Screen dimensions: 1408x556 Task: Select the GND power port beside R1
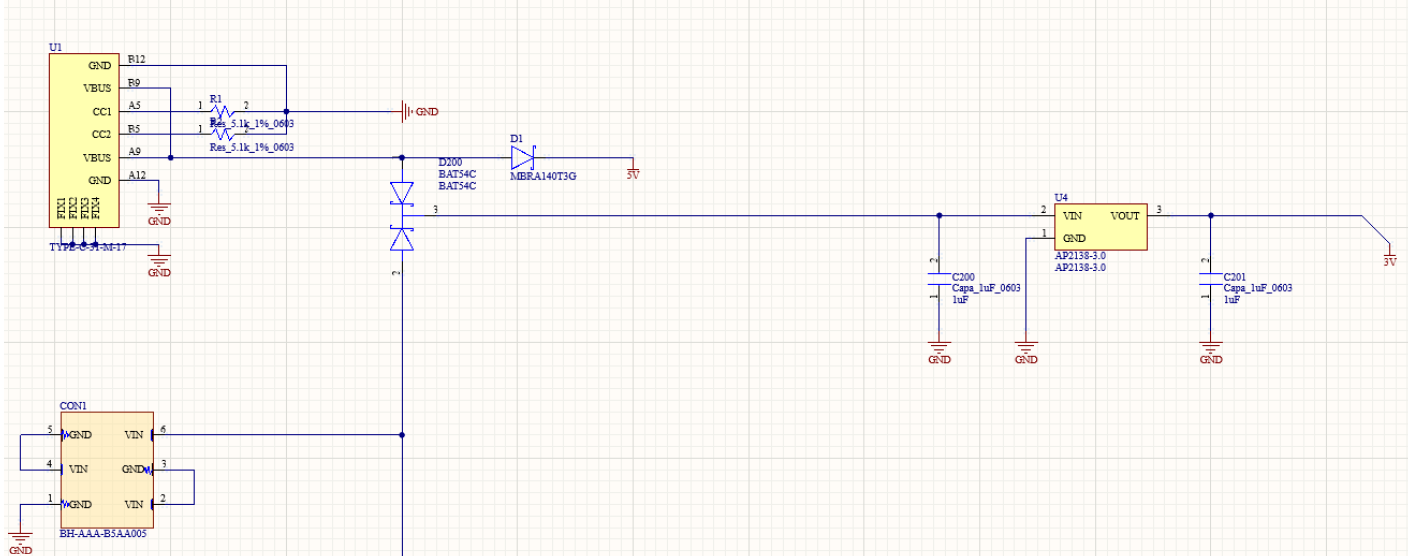(418, 112)
